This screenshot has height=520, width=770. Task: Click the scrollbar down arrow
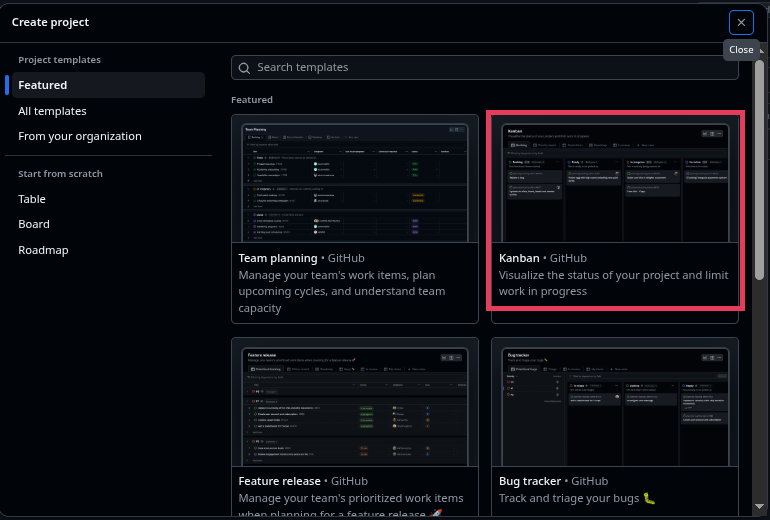pos(759,506)
